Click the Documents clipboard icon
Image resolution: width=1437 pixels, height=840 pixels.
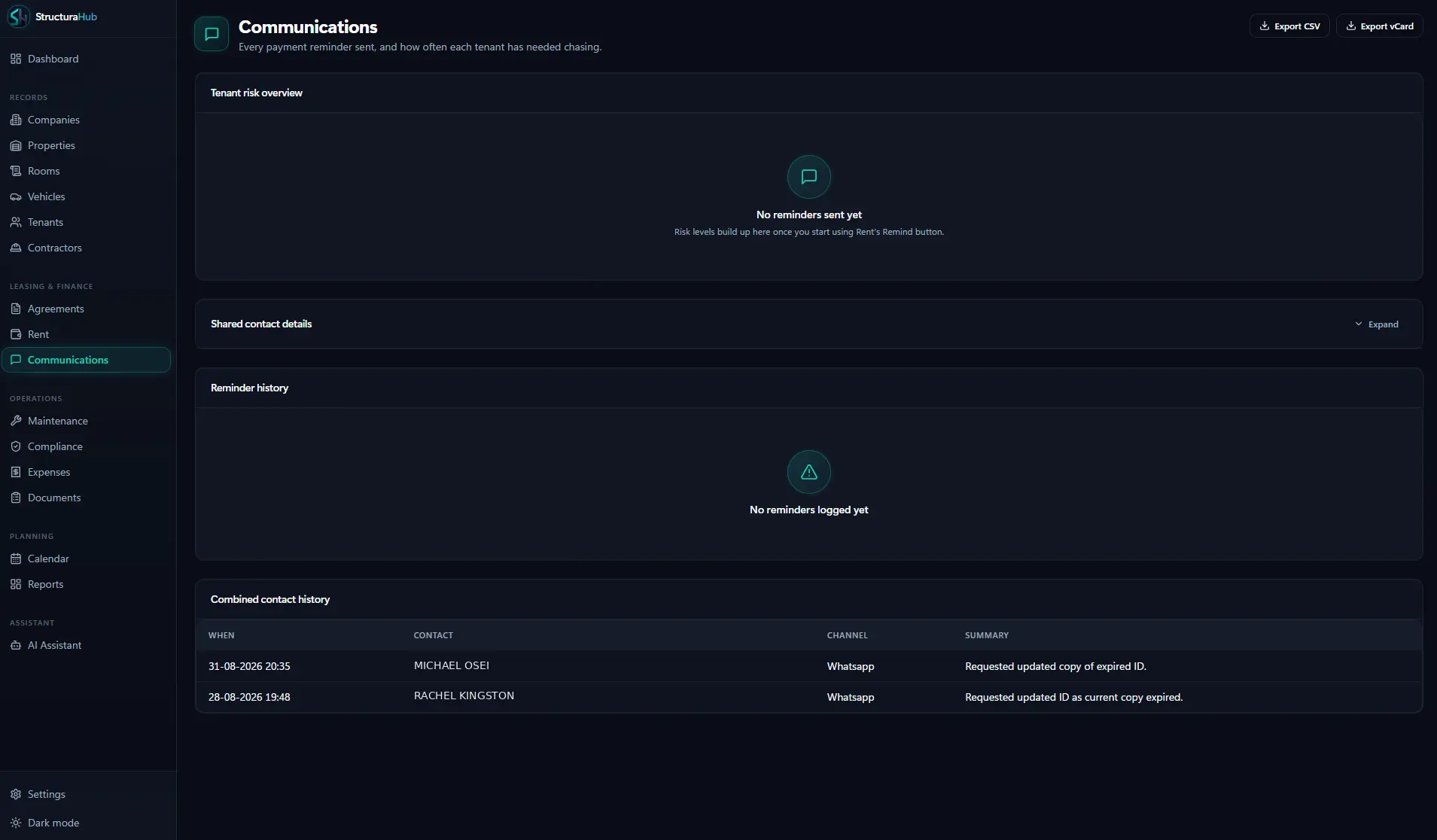(16, 498)
